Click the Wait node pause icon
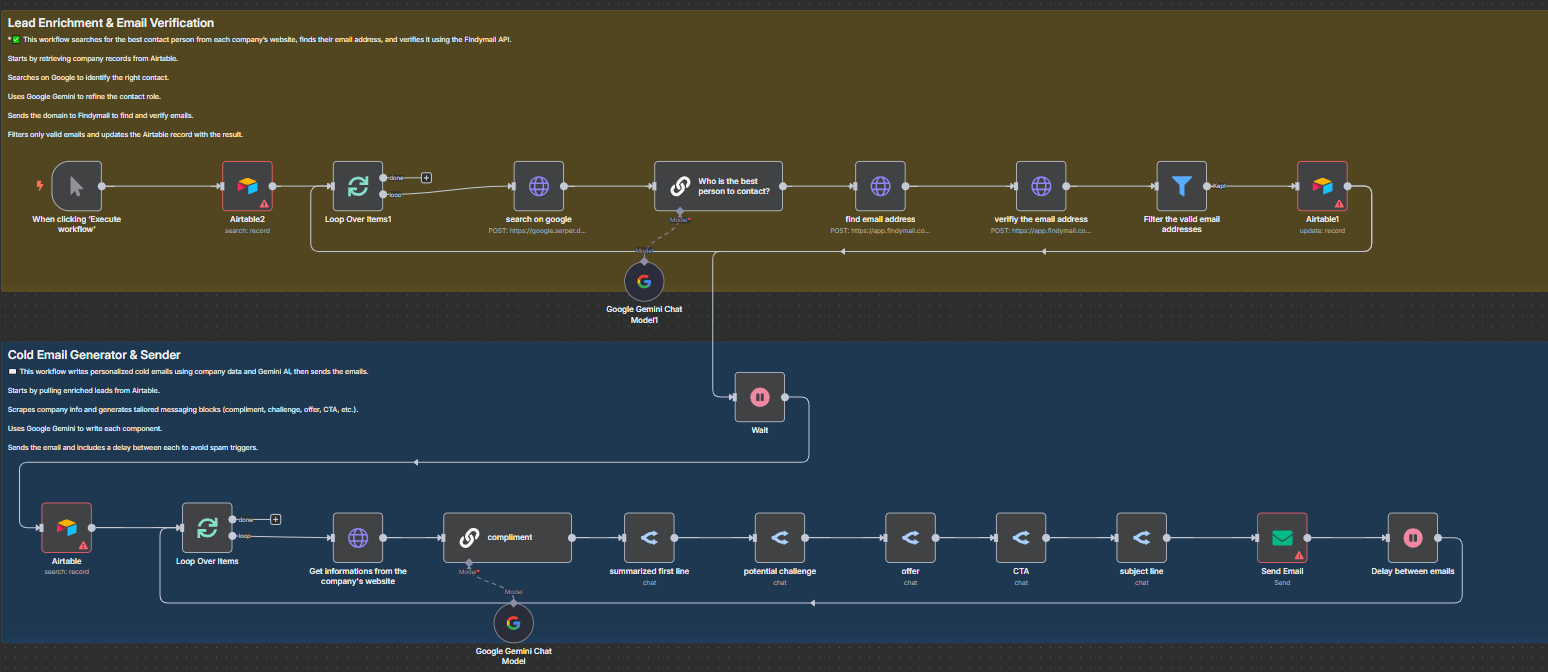The image size is (1548, 672). (x=760, y=397)
